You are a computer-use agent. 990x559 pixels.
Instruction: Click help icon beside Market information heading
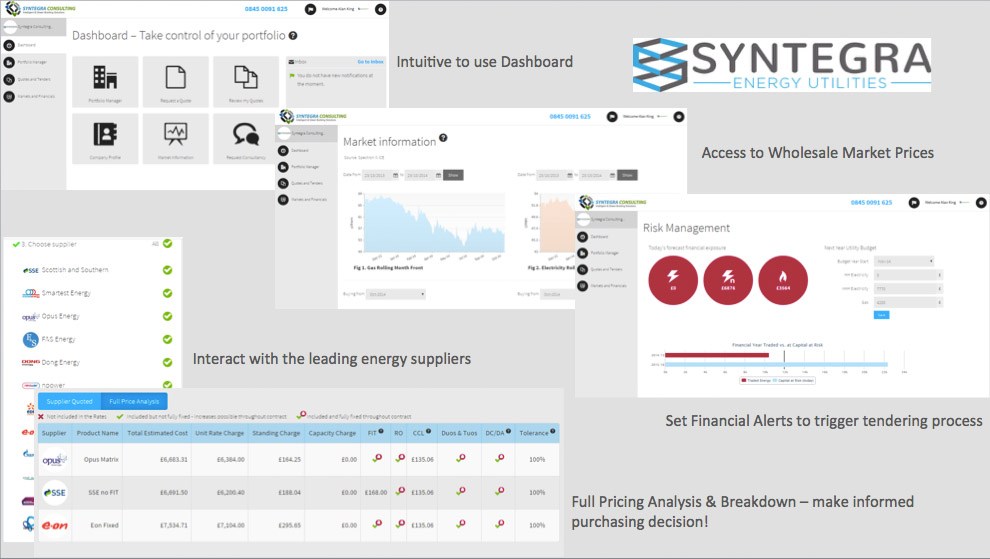(443, 138)
